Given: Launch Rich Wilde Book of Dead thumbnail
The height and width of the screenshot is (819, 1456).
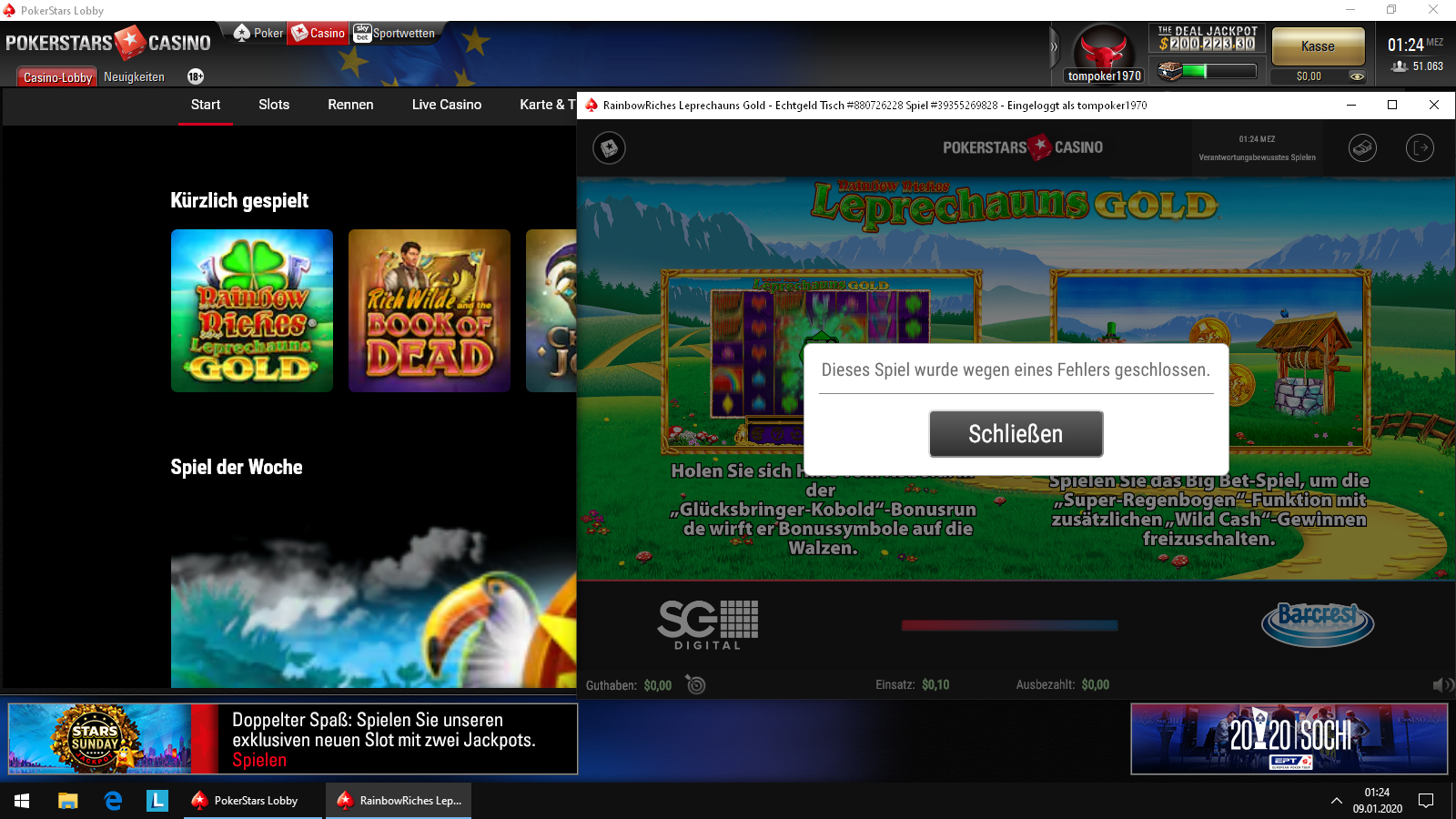Looking at the screenshot, I should coord(430,311).
